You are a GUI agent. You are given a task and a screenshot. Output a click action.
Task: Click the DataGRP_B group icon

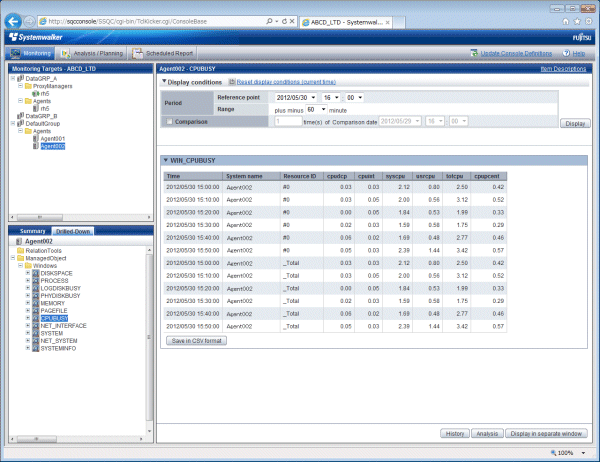click(x=21, y=116)
